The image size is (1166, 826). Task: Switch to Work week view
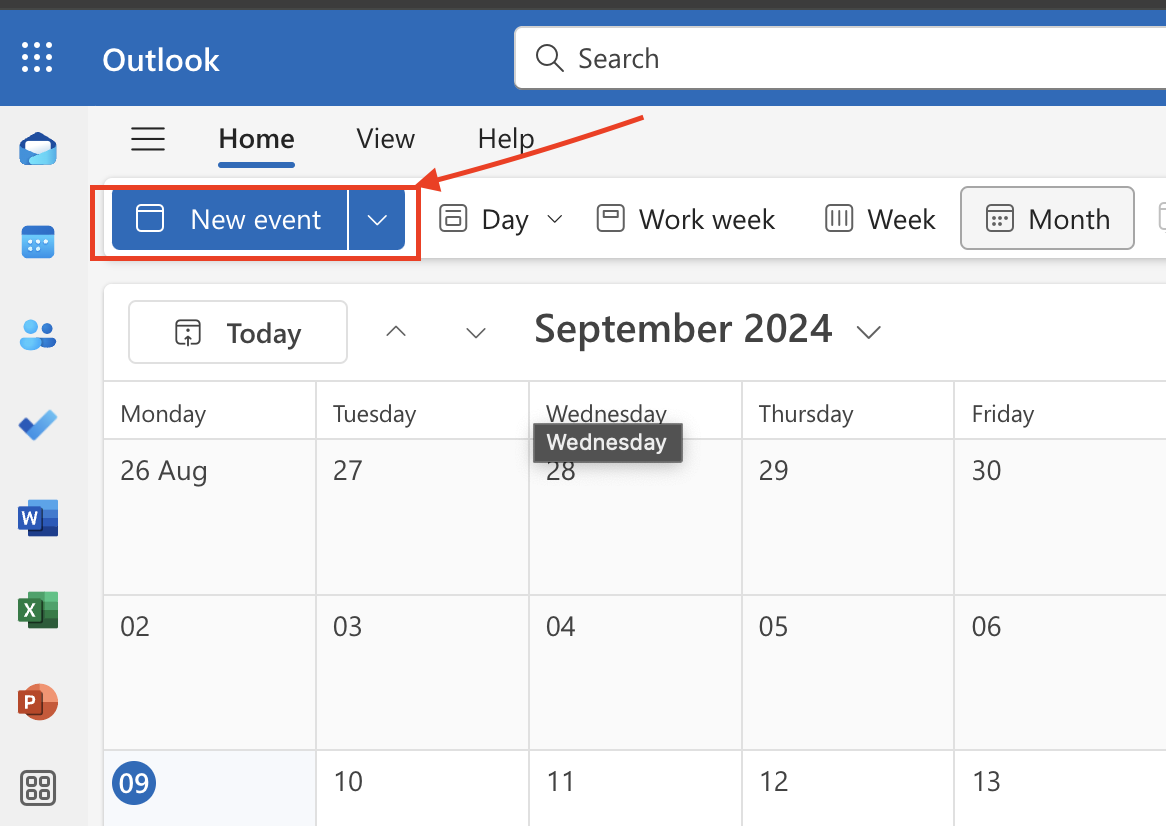click(685, 218)
